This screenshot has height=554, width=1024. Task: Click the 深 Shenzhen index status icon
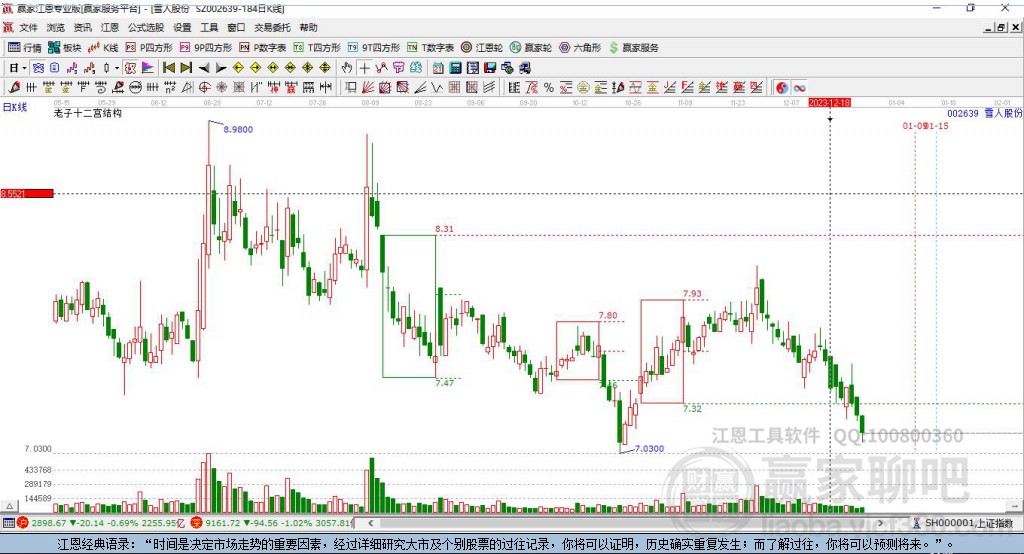pyautogui.click(x=197, y=523)
